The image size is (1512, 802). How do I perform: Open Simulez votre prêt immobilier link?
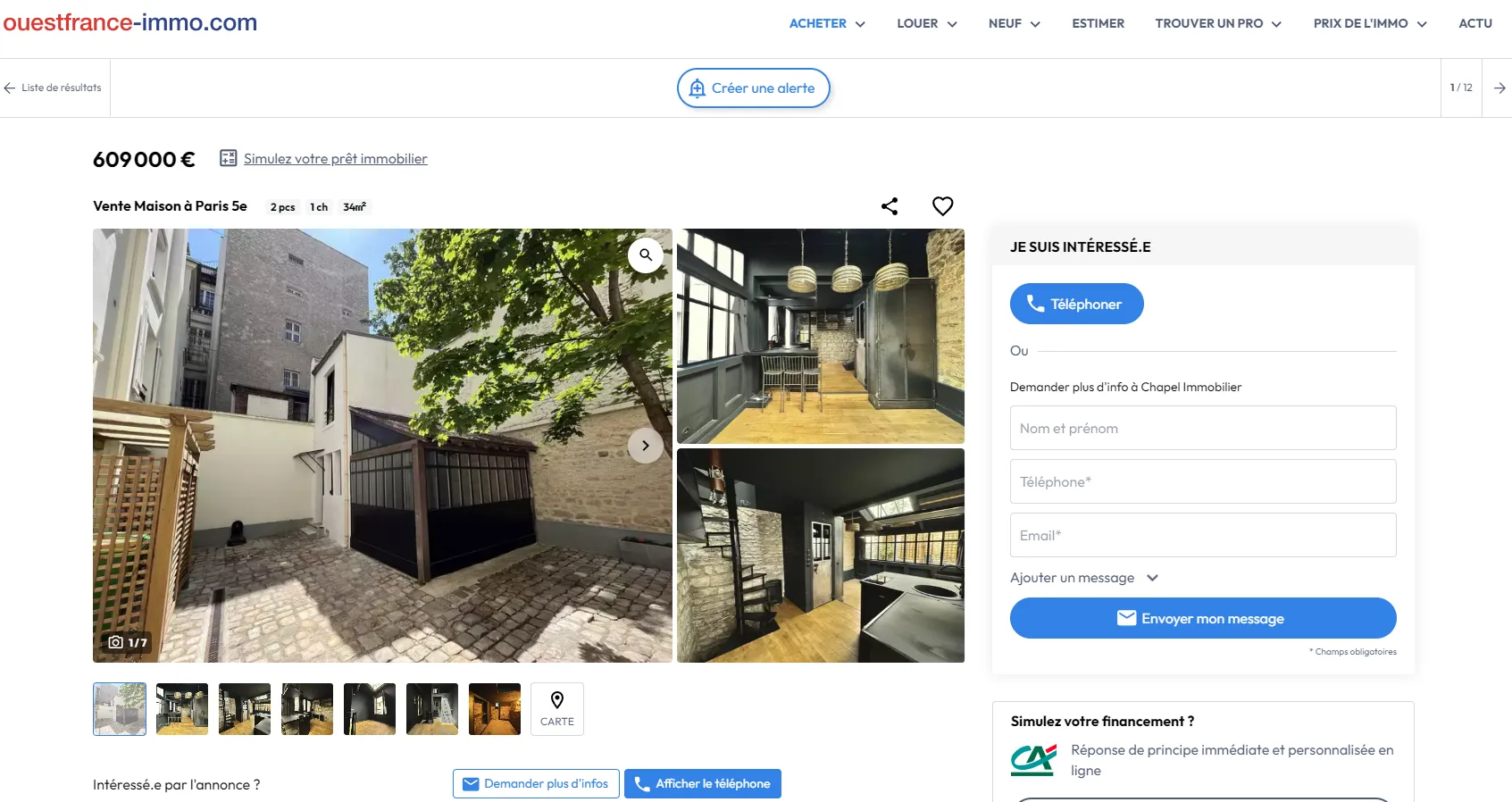click(336, 159)
